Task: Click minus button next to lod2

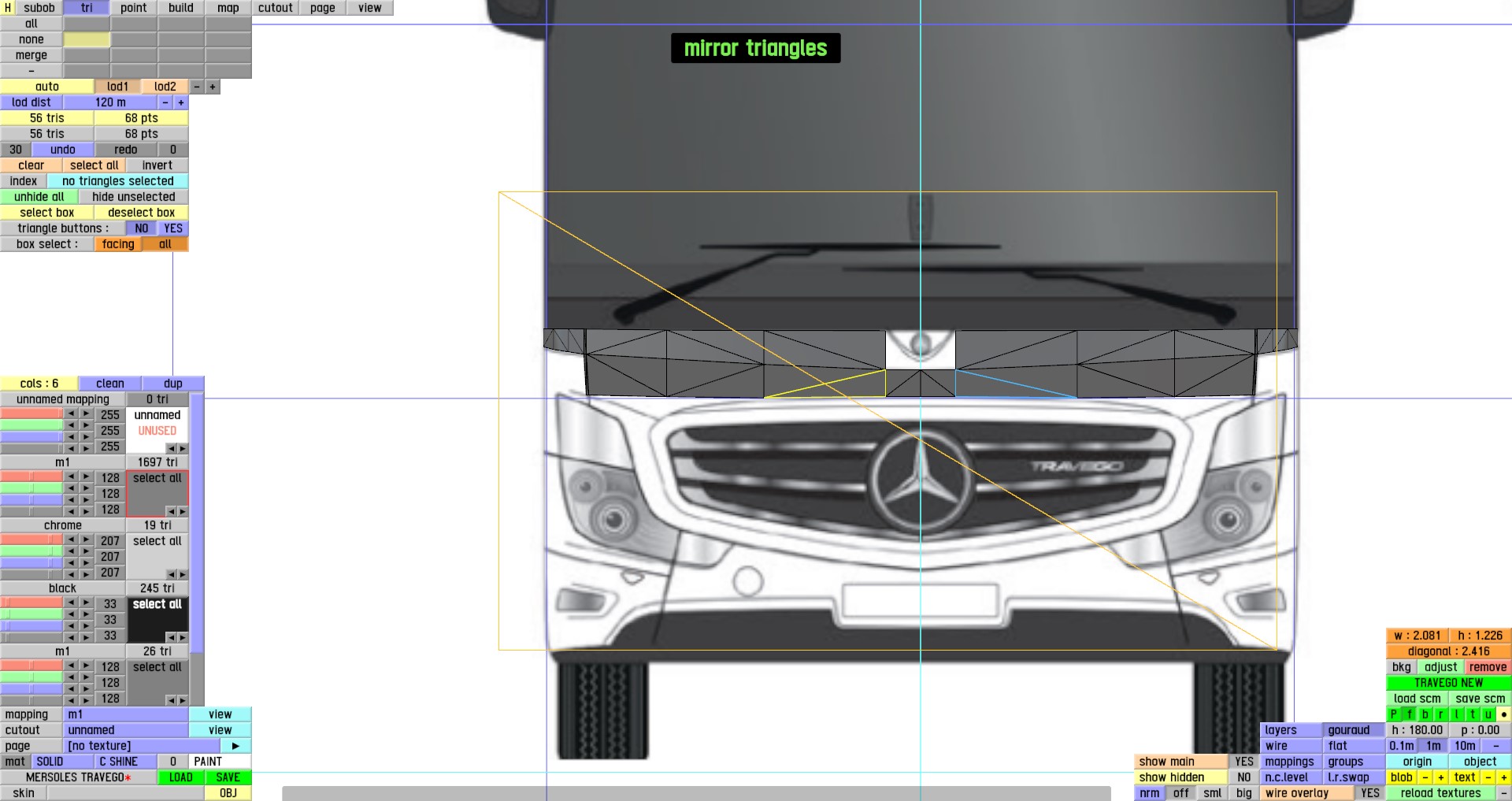Action: (197, 87)
